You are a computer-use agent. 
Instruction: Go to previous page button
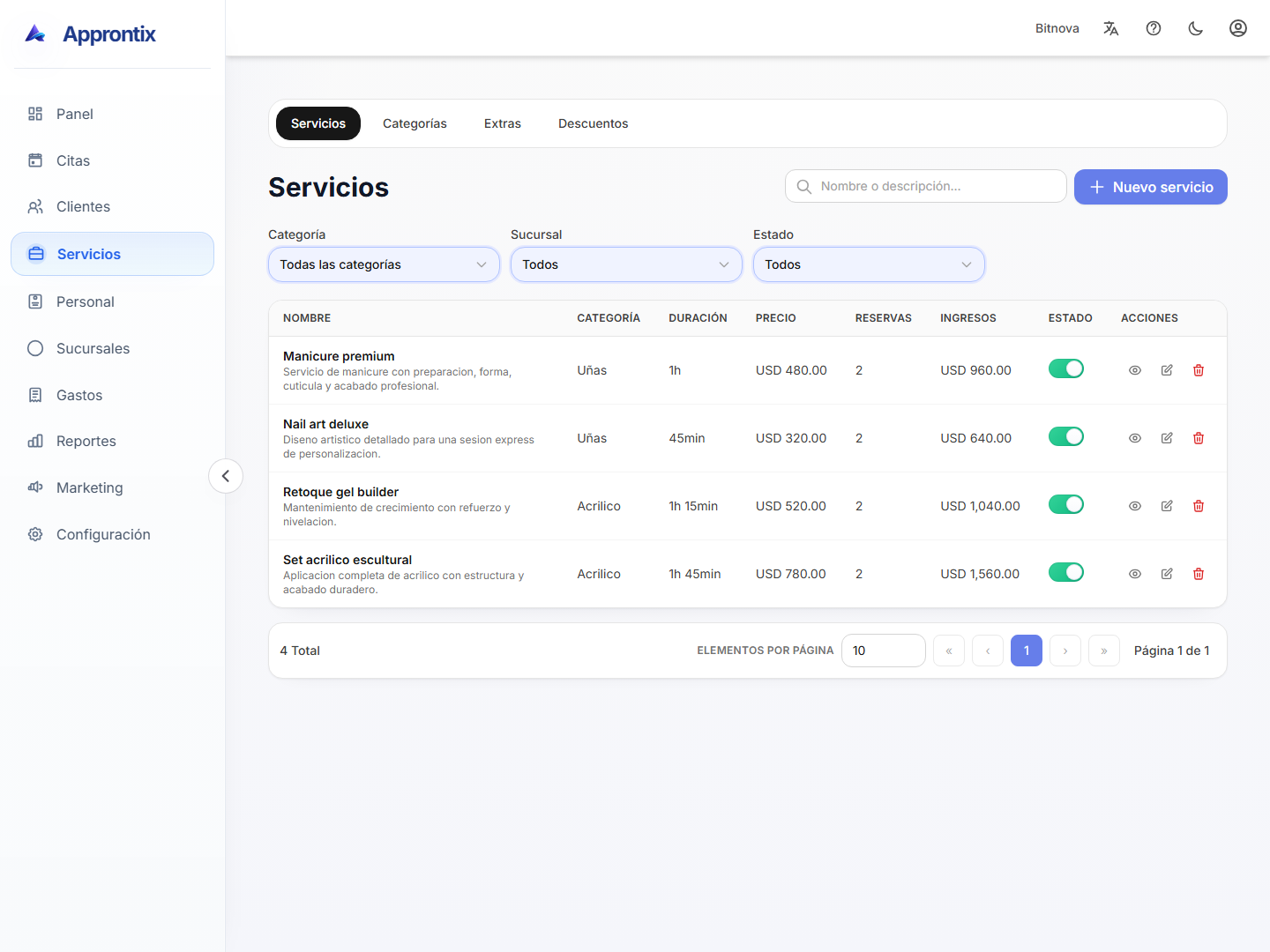tap(988, 651)
